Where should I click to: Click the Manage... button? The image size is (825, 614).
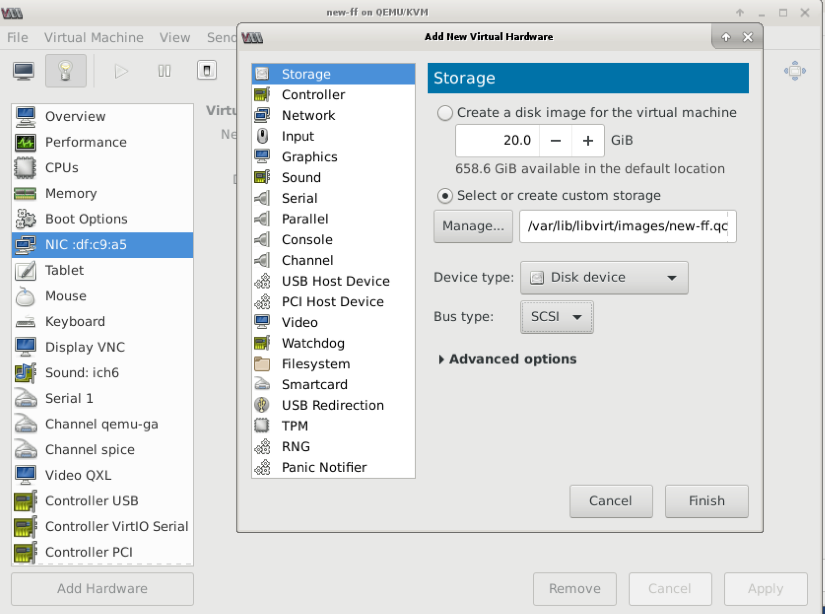[x=473, y=226]
